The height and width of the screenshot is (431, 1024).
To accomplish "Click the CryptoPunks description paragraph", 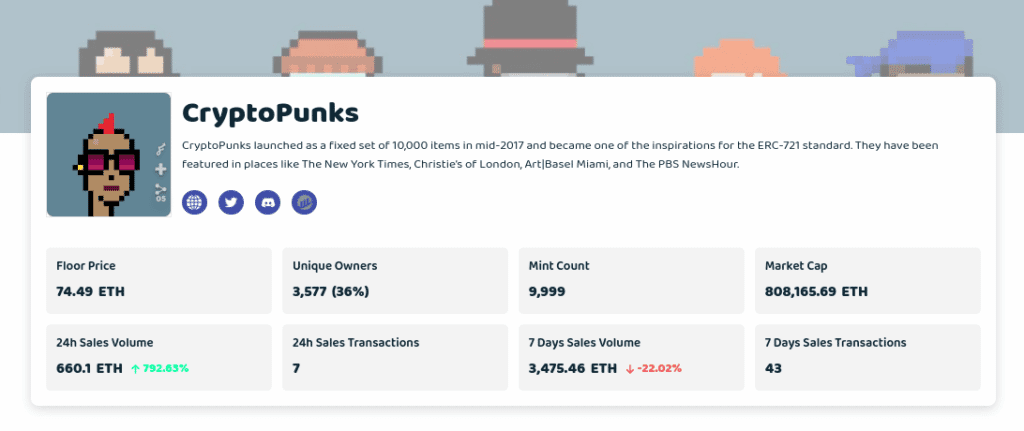I will tap(560, 154).
